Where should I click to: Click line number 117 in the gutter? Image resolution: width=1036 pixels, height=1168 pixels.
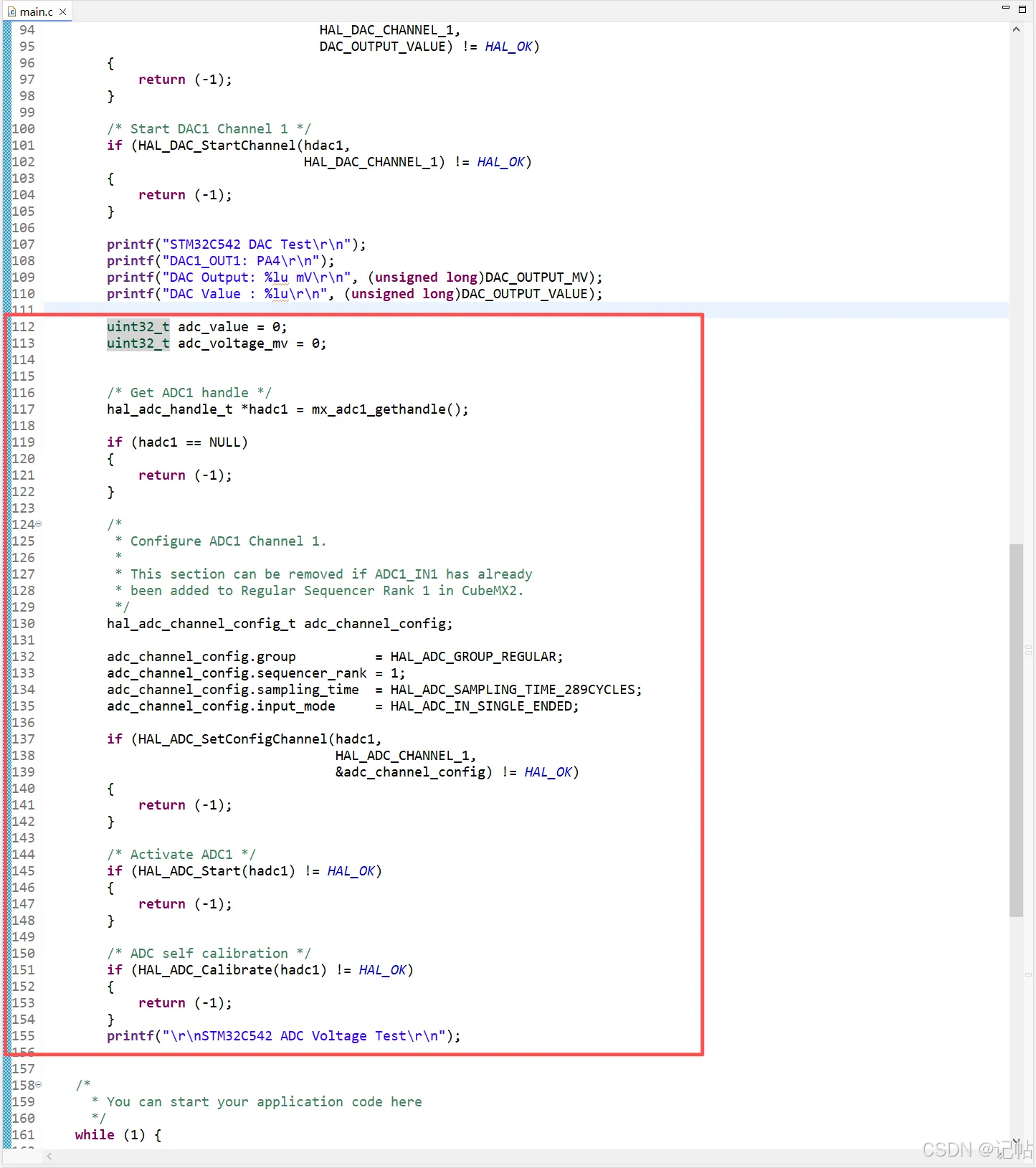pos(23,409)
